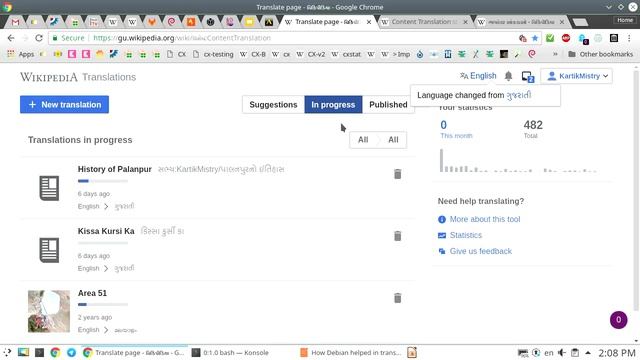Click the 0 This month statistic

[x=456, y=129]
